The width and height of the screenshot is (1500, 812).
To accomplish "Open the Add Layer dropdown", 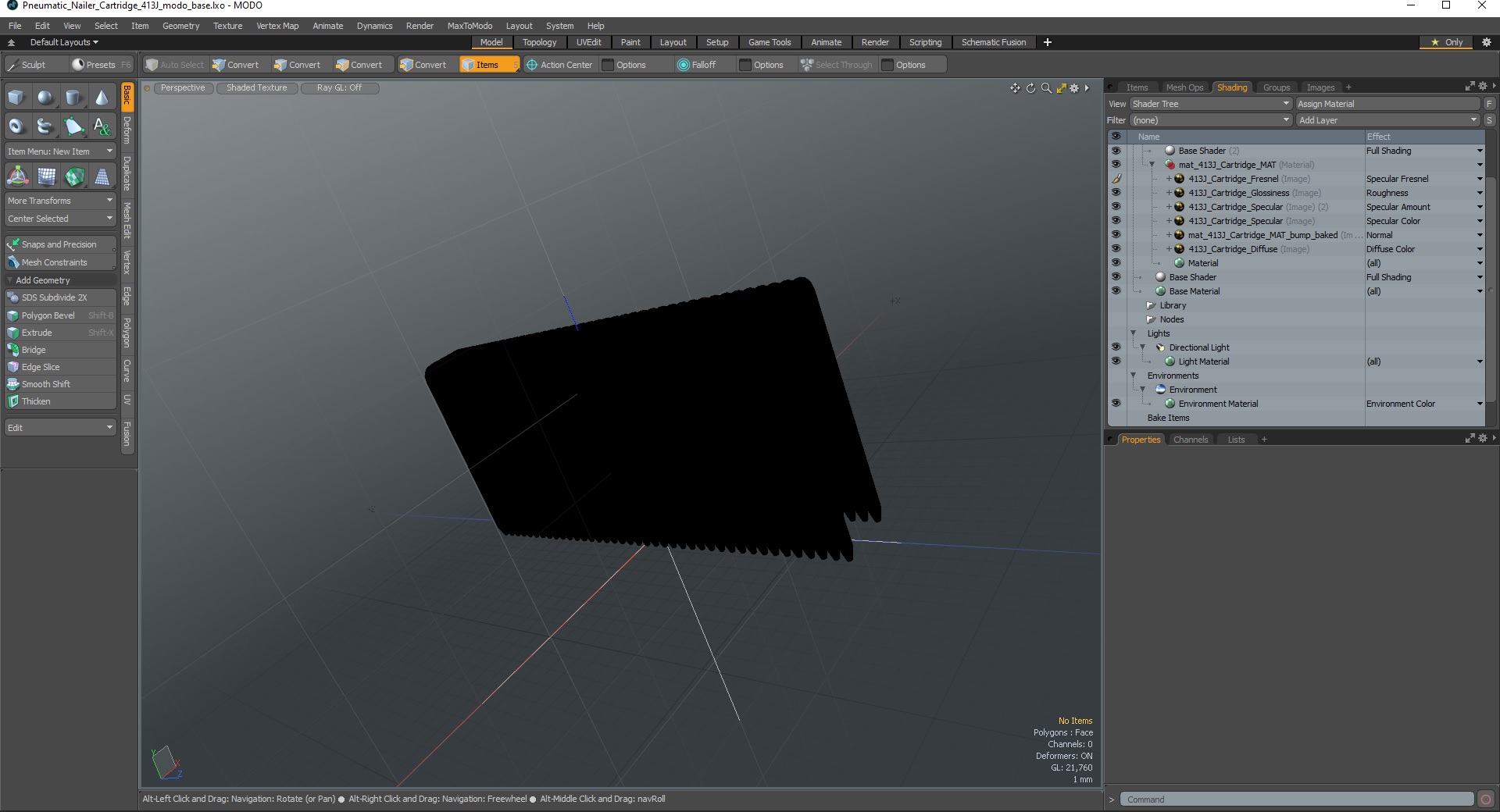I will pyautogui.click(x=1388, y=120).
